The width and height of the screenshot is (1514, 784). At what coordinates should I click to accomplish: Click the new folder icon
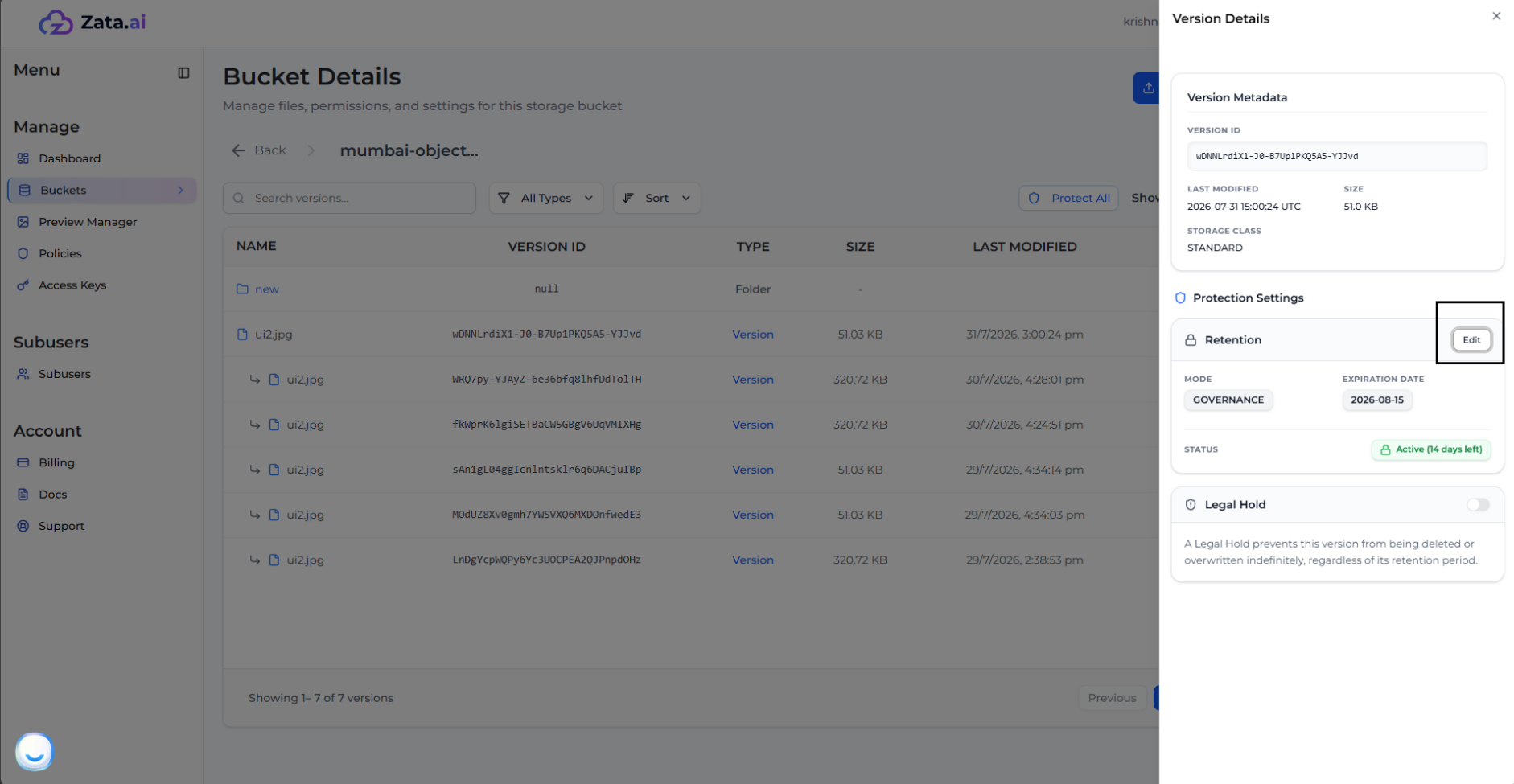click(242, 289)
